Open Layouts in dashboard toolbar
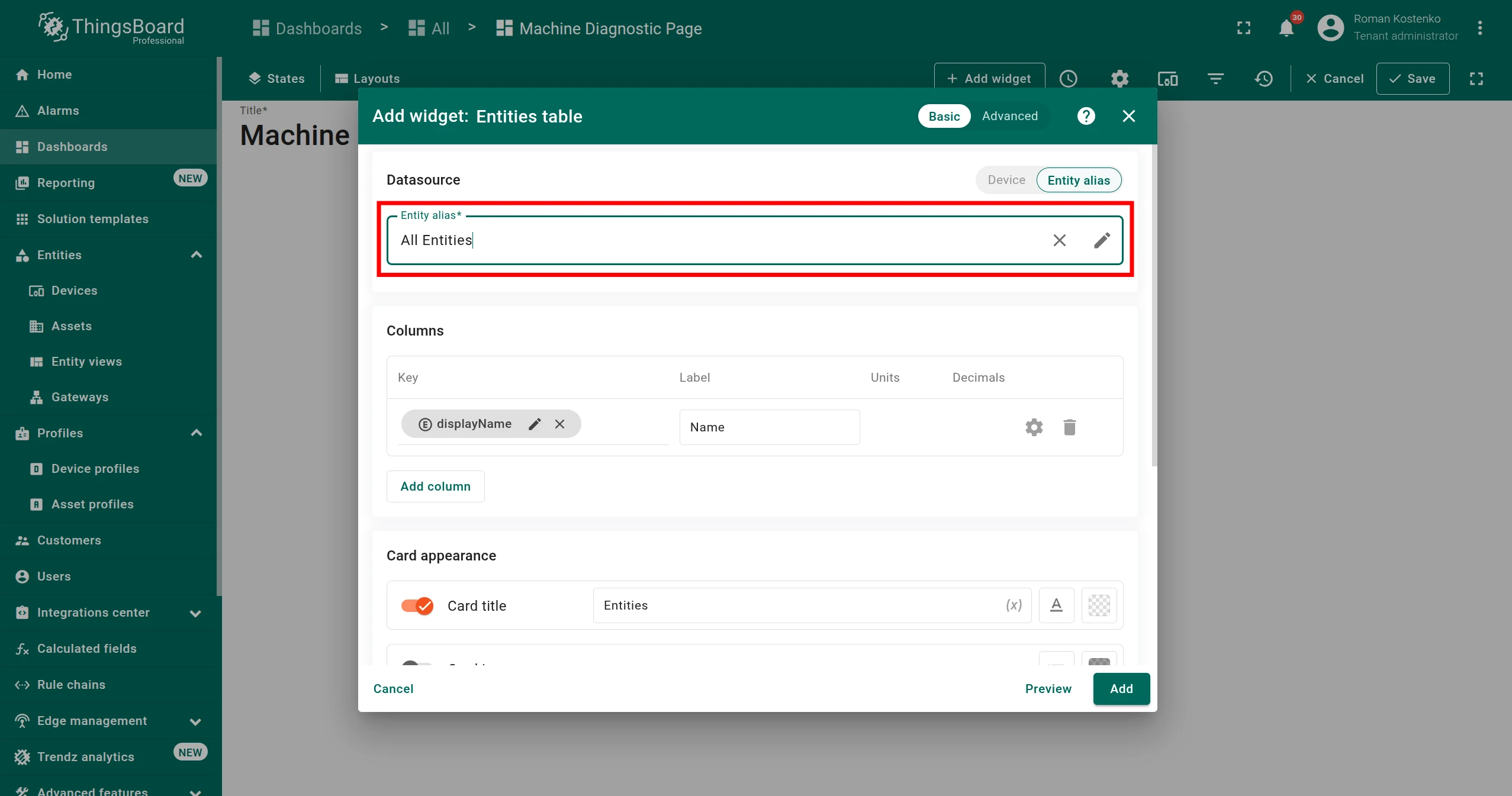 pos(367,79)
